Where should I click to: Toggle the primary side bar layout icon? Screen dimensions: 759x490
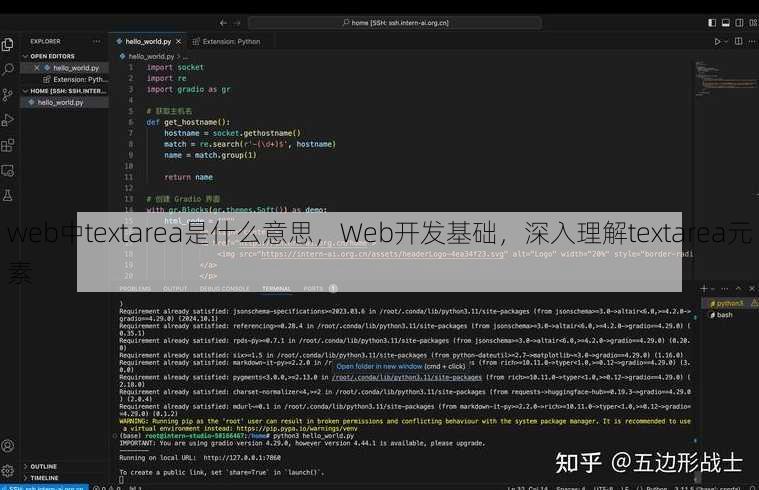click(712, 23)
